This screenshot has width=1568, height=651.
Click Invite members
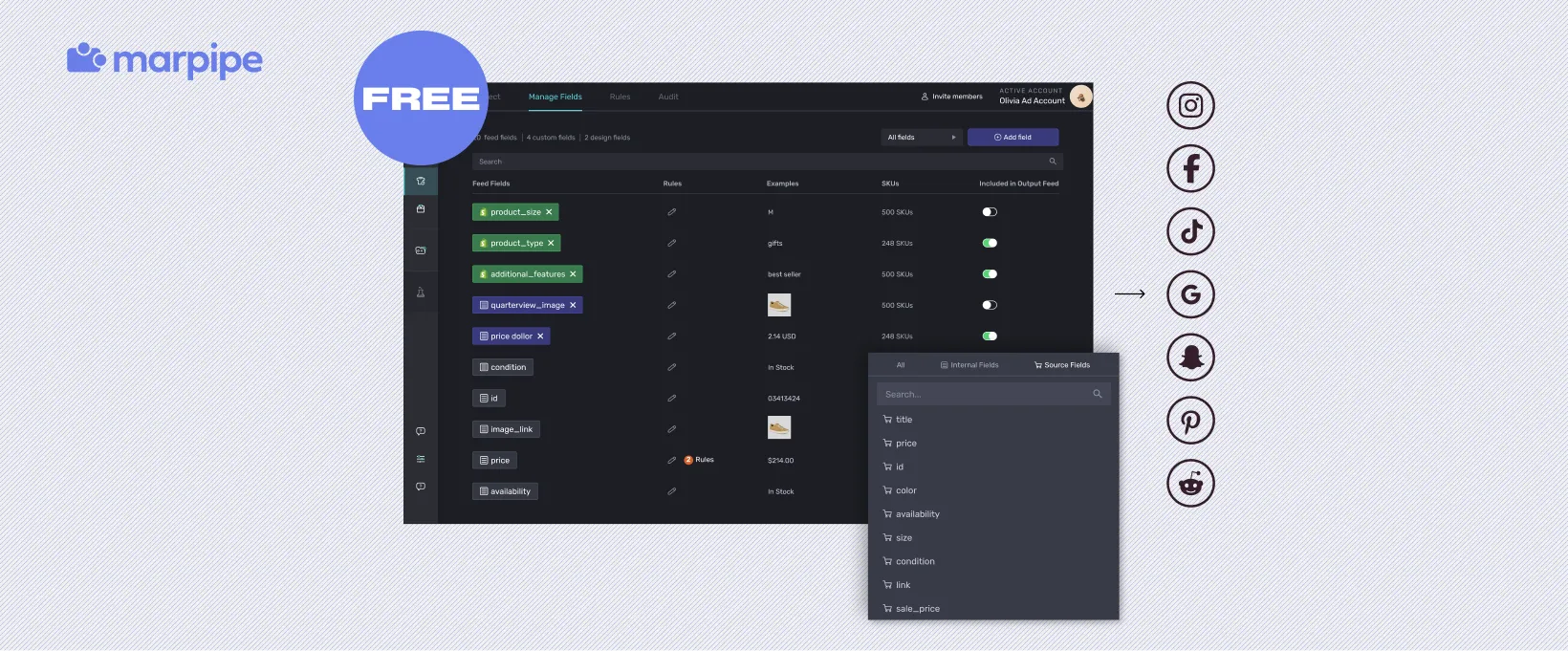(x=951, y=97)
